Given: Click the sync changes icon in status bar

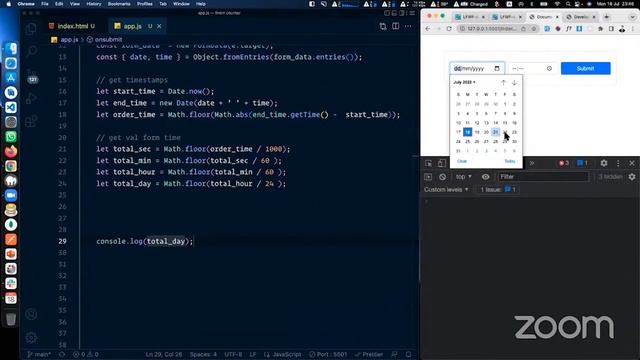Looking at the screenshot, I should 62,354.
